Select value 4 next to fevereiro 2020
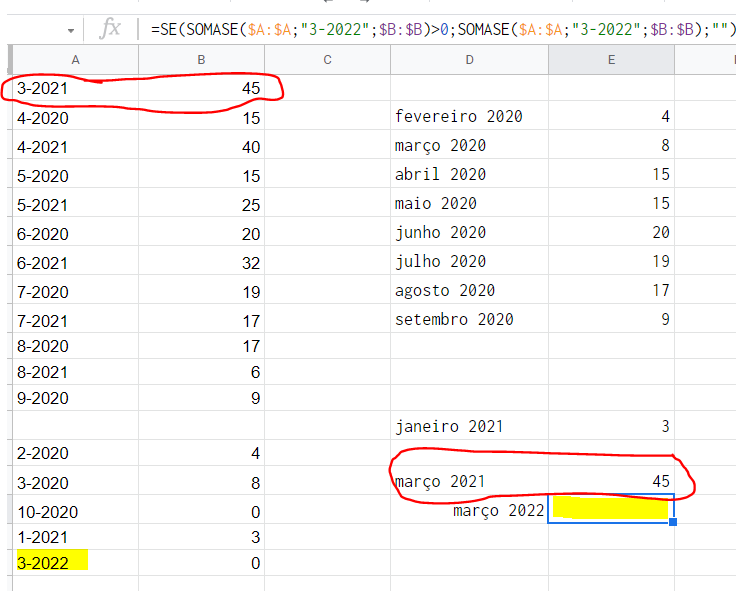 (611, 115)
